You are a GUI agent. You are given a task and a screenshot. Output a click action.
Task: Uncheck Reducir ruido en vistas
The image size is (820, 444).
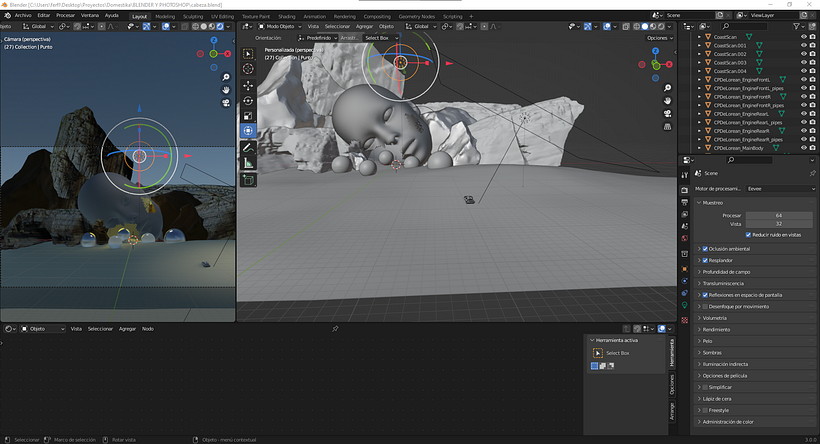pos(750,234)
